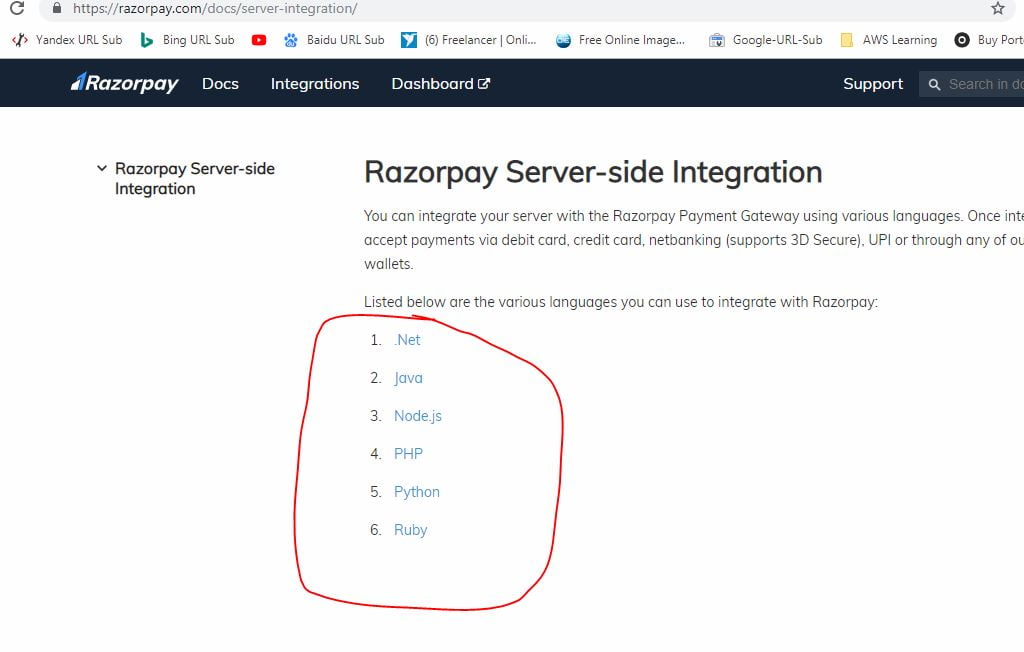Viewport: 1024px width, 652px height.
Task: Focus the Search in docs field
Action: tap(972, 84)
